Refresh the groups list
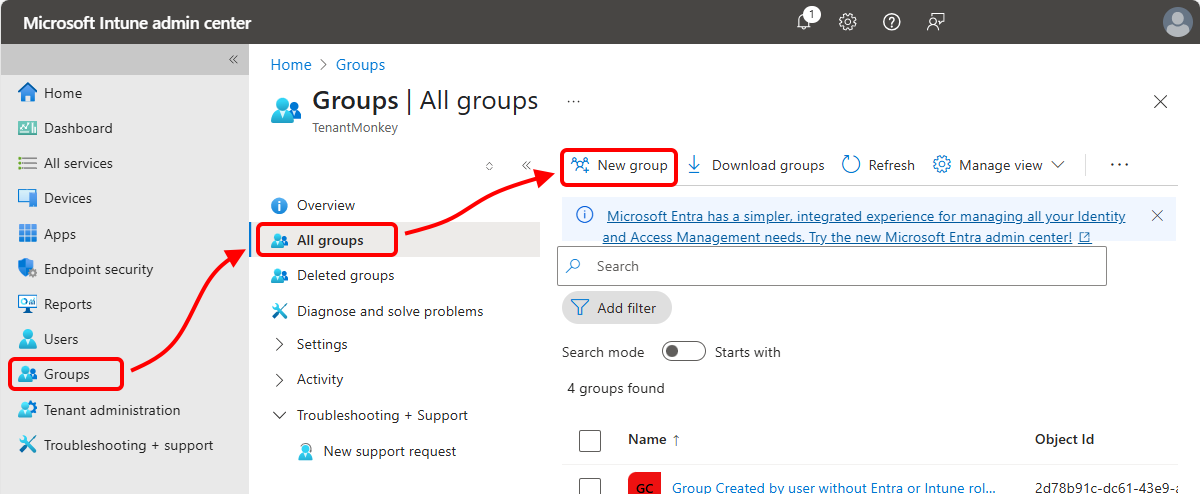Screen dimensions: 1200x494 [879, 165]
